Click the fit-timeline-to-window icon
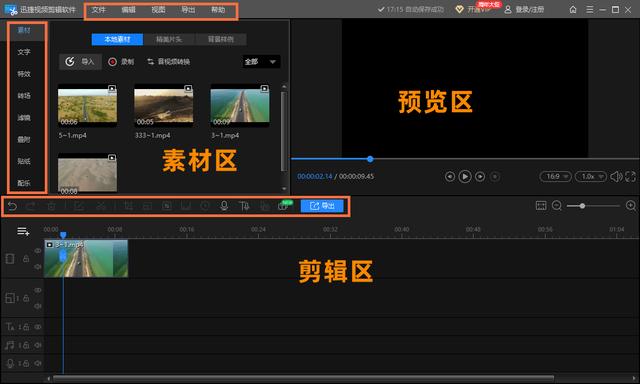The width and height of the screenshot is (640, 384). click(541, 206)
